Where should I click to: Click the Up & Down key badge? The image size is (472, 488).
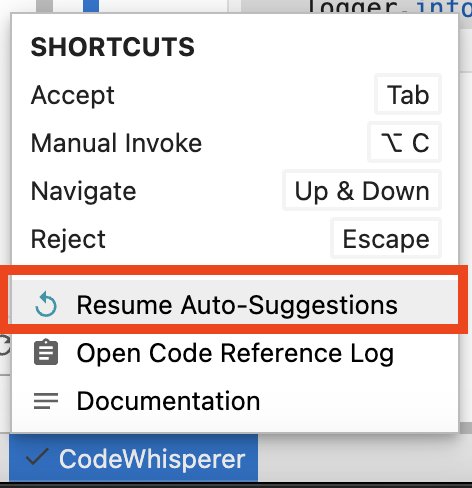[362, 191]
